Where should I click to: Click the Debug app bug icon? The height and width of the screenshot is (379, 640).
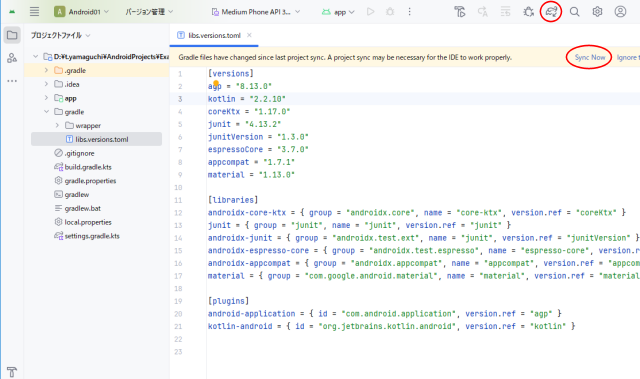tap(390, 12)
